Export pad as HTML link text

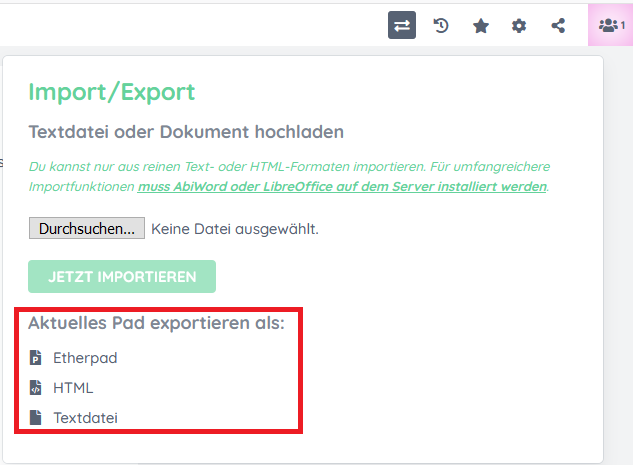pos(73,388)
